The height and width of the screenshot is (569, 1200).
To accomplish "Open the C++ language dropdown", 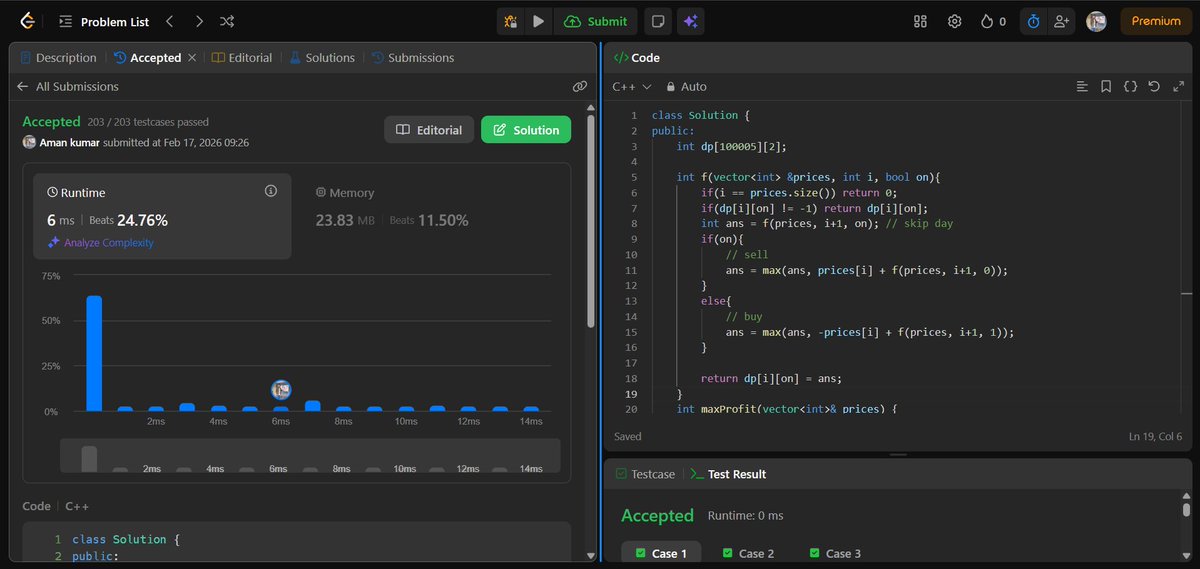I will tap(632, 87).
